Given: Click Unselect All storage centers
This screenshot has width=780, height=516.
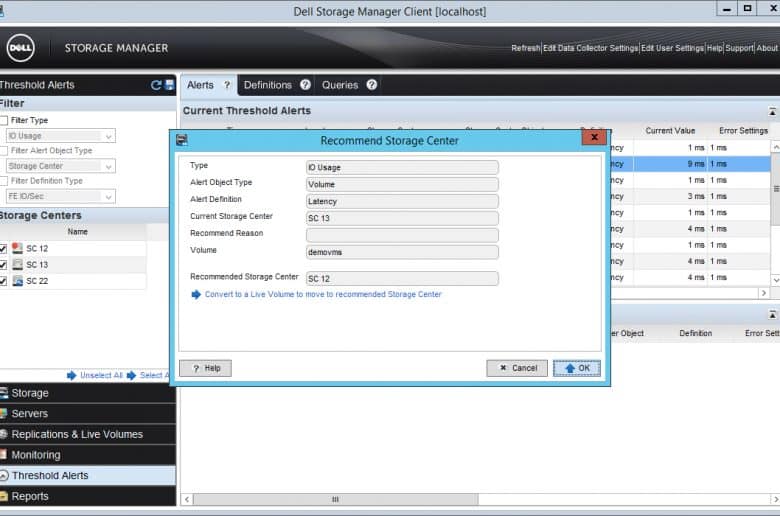Looking at the screenshot, I should [101, 375].
